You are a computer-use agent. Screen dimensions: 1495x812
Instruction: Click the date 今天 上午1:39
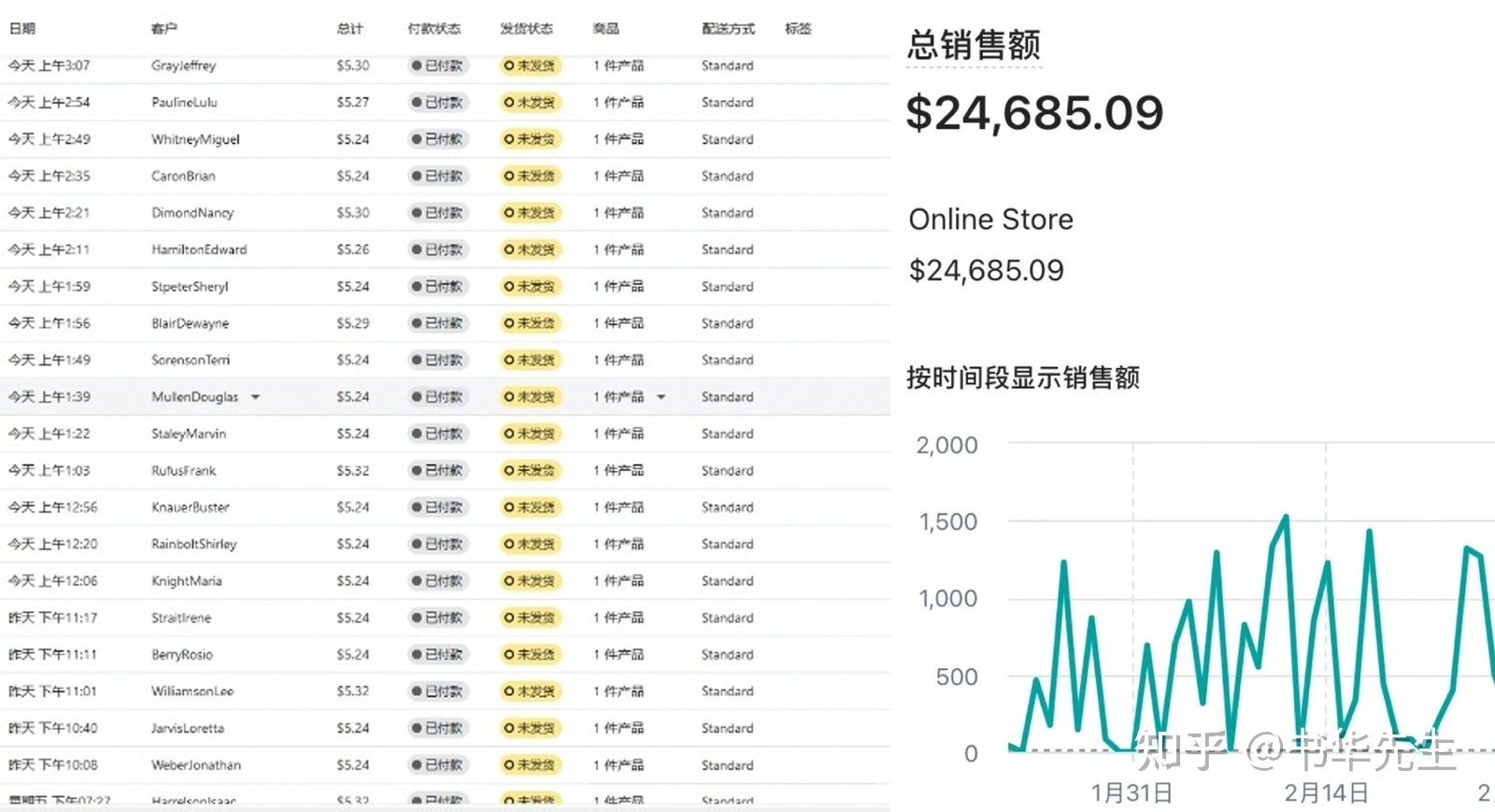click(50, 397)
